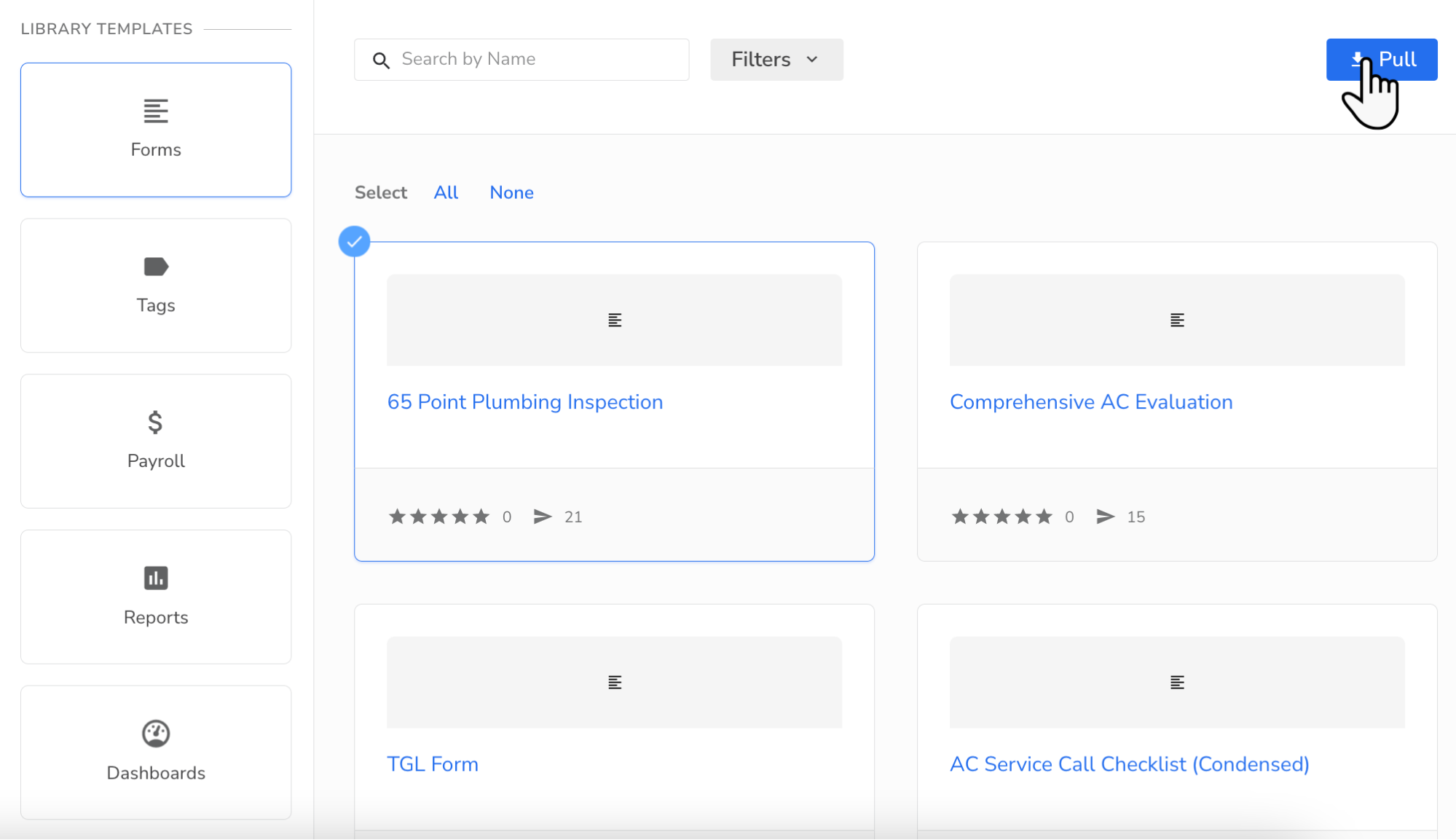Open the TGL Form template
Screen dimensions: 1456x840
click(432, 764)
